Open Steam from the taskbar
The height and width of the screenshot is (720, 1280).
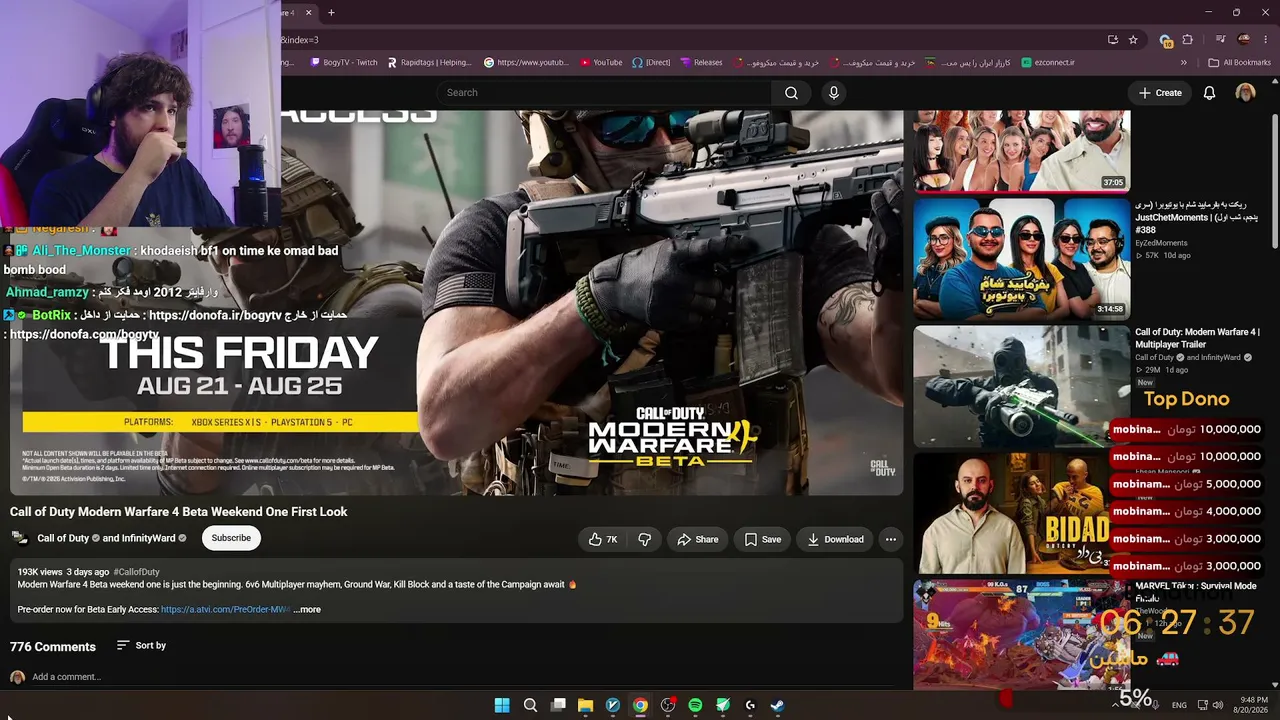(x=777, y=705)
